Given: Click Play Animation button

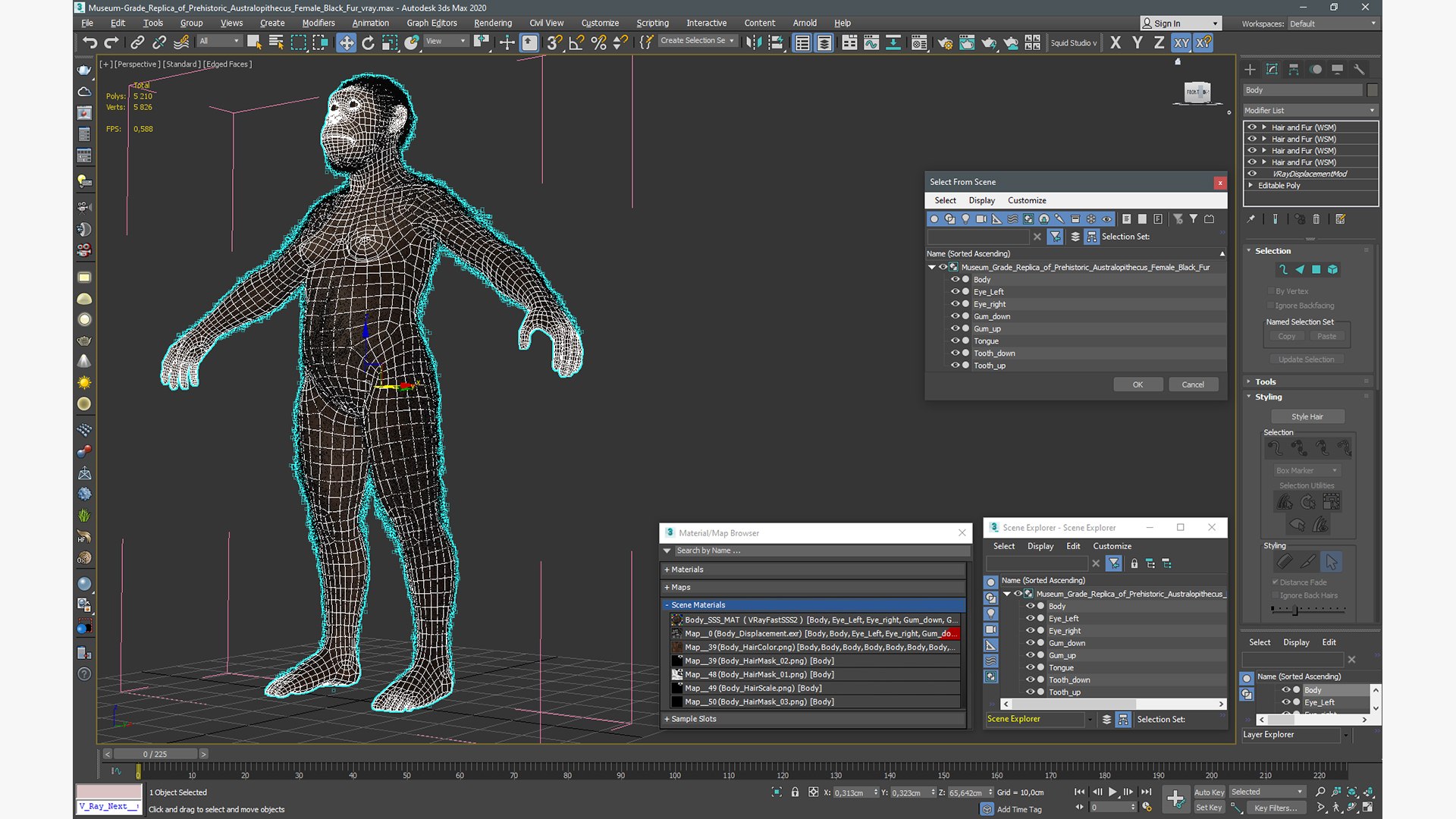Looking at the screenshot, I should tap(1112, 792).
